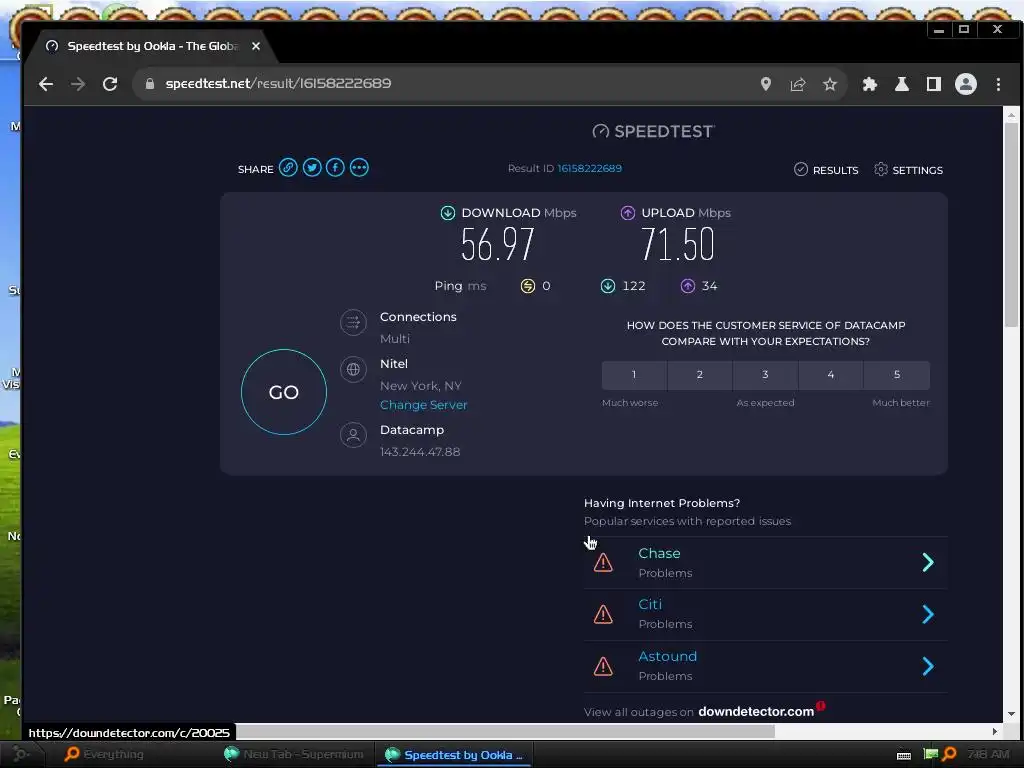This screenshot has height=768, width=1024.
Task: Click the Astound warning triangle icon
Action: (x=603, y=666)
